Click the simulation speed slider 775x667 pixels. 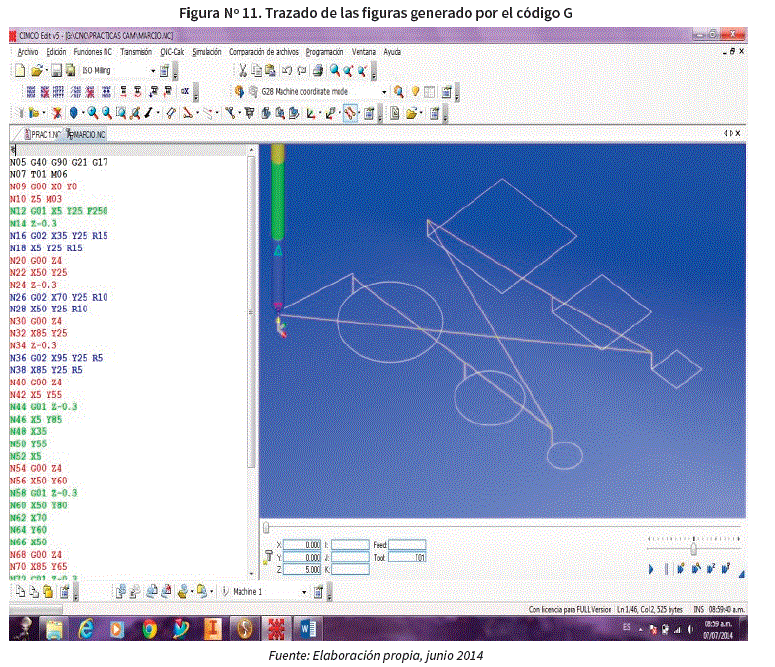[693, 549]
